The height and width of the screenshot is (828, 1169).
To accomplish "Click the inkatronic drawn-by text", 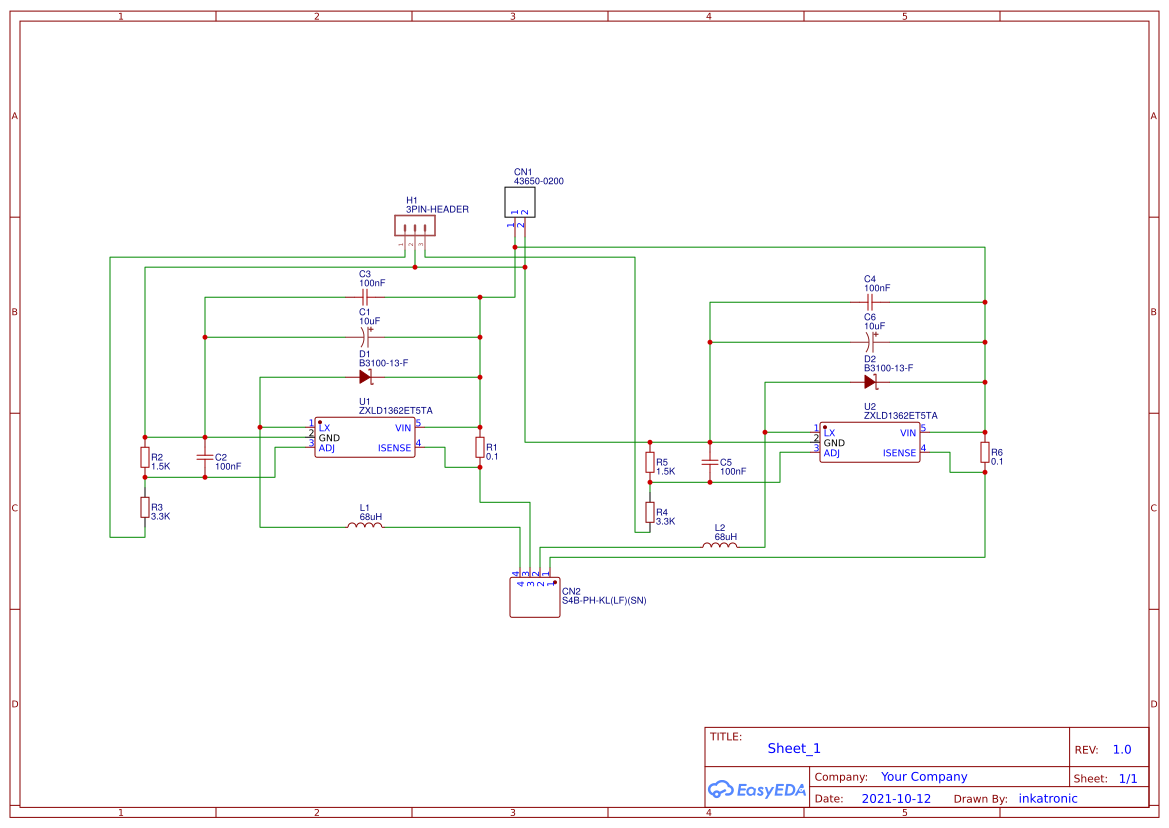I will [1047, 798].
